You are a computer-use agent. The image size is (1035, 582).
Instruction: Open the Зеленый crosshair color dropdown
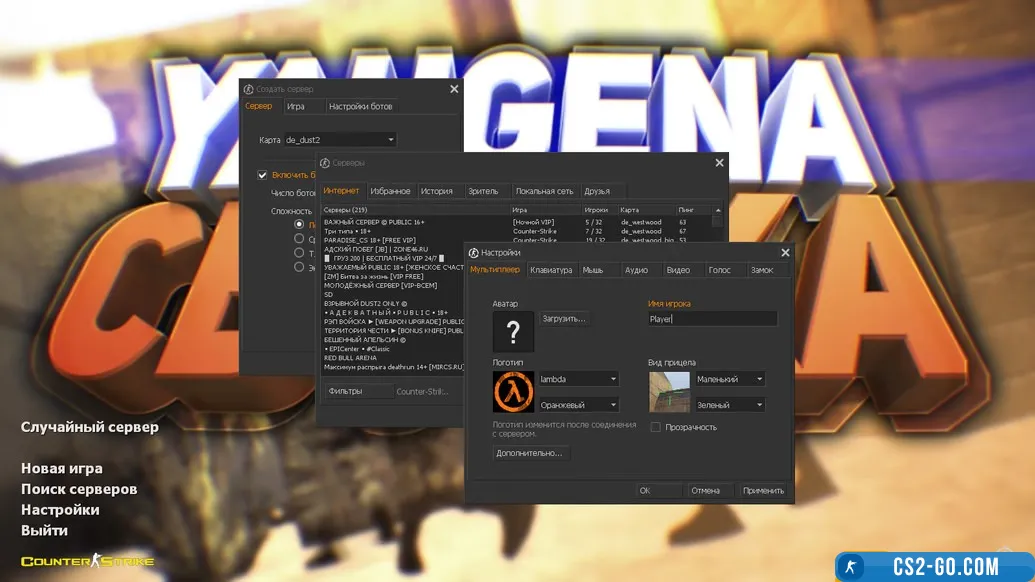(730, 405)
